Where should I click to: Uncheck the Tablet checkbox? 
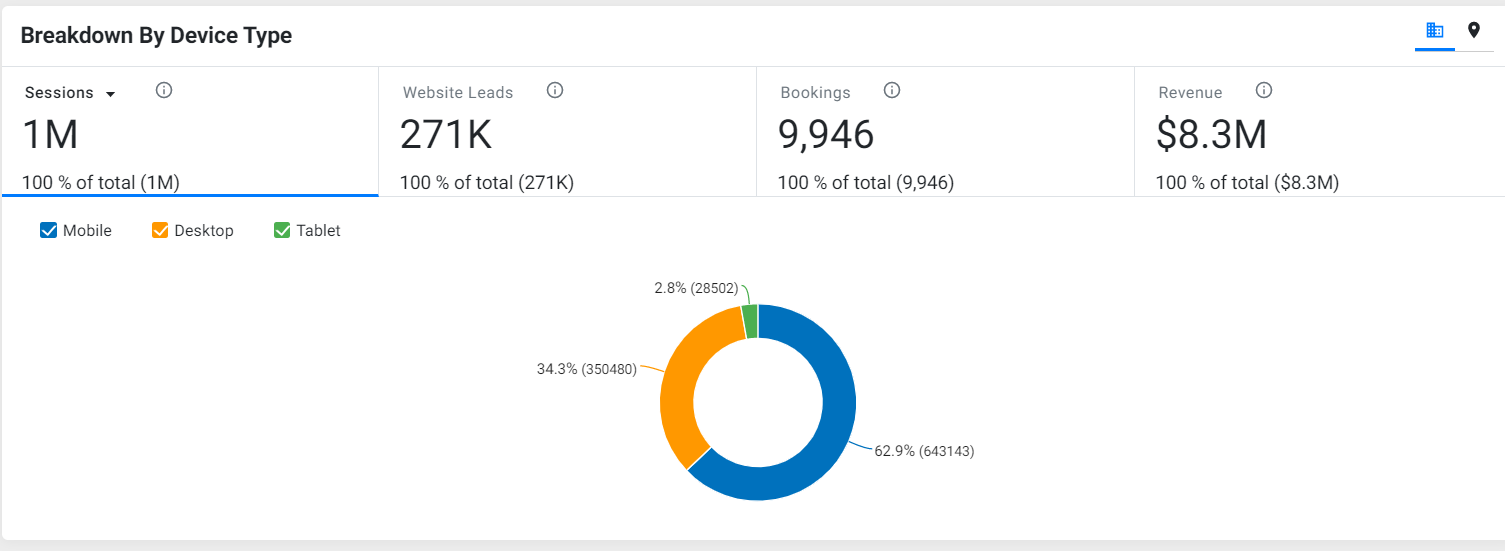(x=282, y=230)
